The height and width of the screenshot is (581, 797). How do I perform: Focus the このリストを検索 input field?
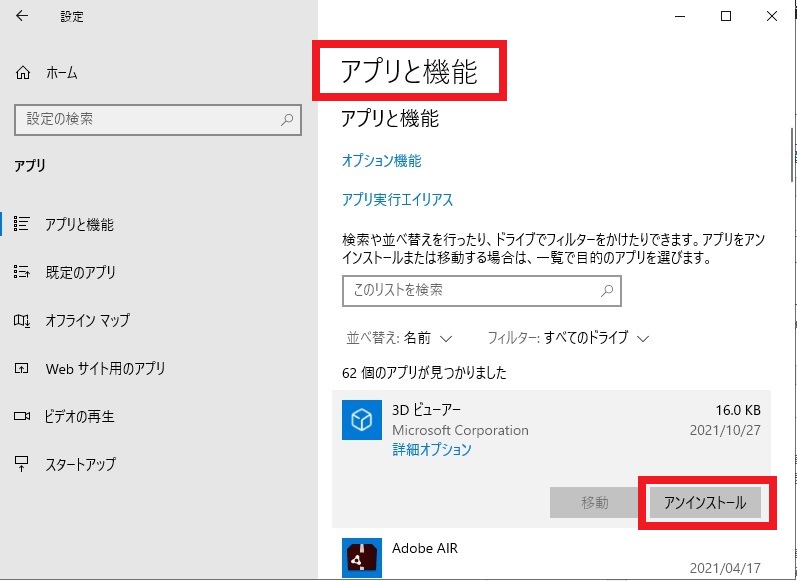click(482, 291)
